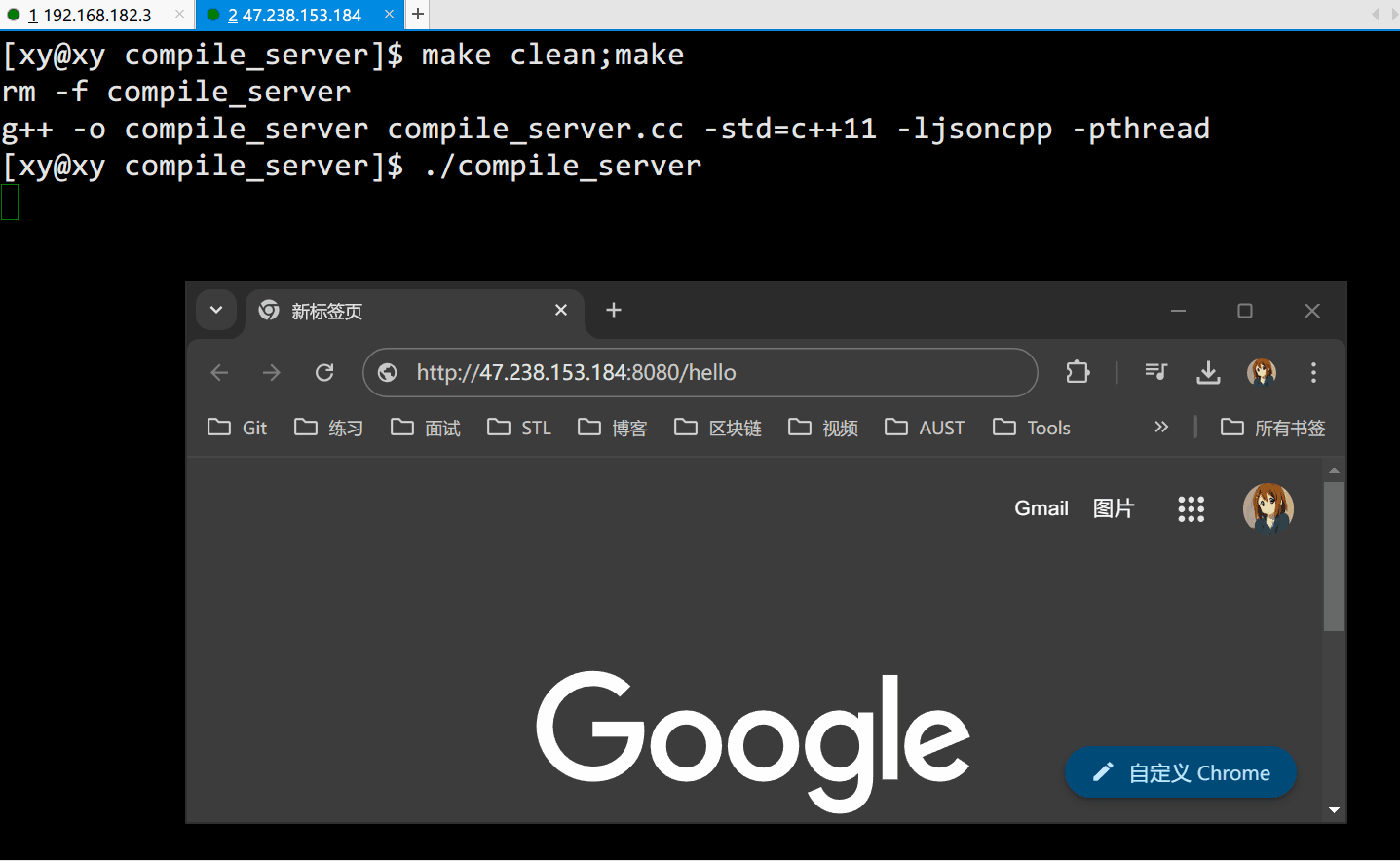
Task: Click the site info globe in address bar
Action: tap(387, 372)
